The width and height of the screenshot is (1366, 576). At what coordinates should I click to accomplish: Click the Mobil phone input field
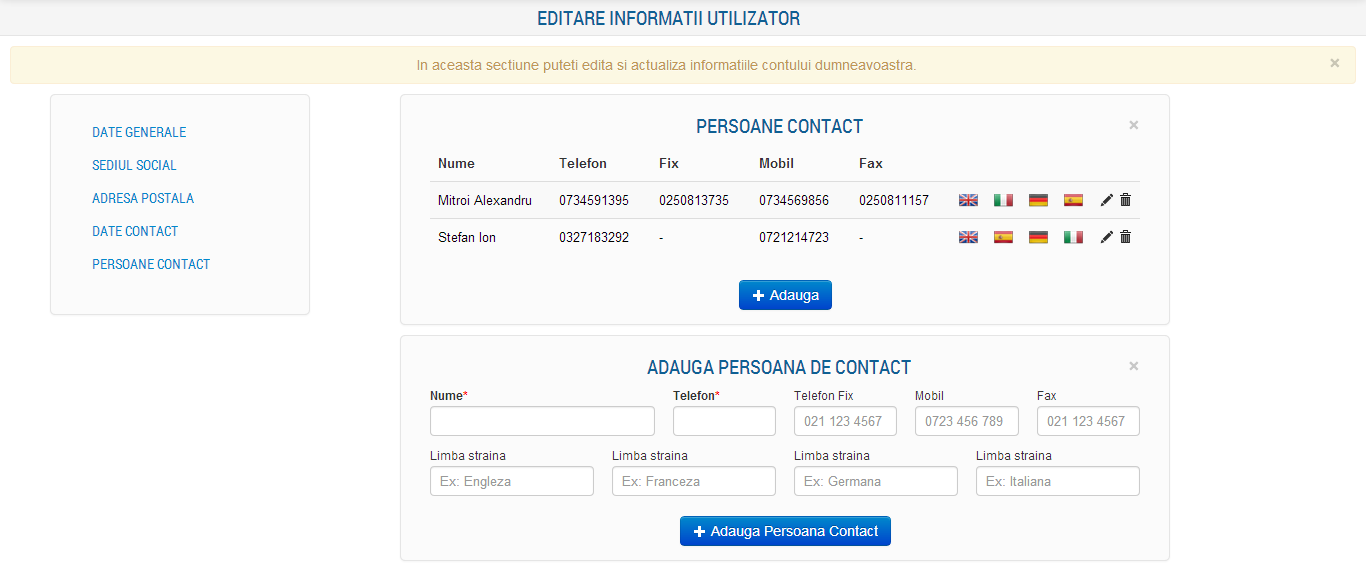point(966,421)
